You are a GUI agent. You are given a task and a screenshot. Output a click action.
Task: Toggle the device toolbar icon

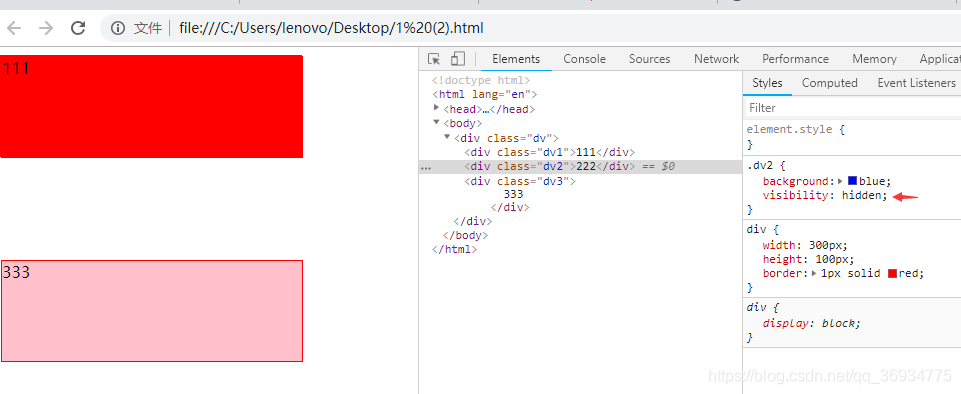457,59
